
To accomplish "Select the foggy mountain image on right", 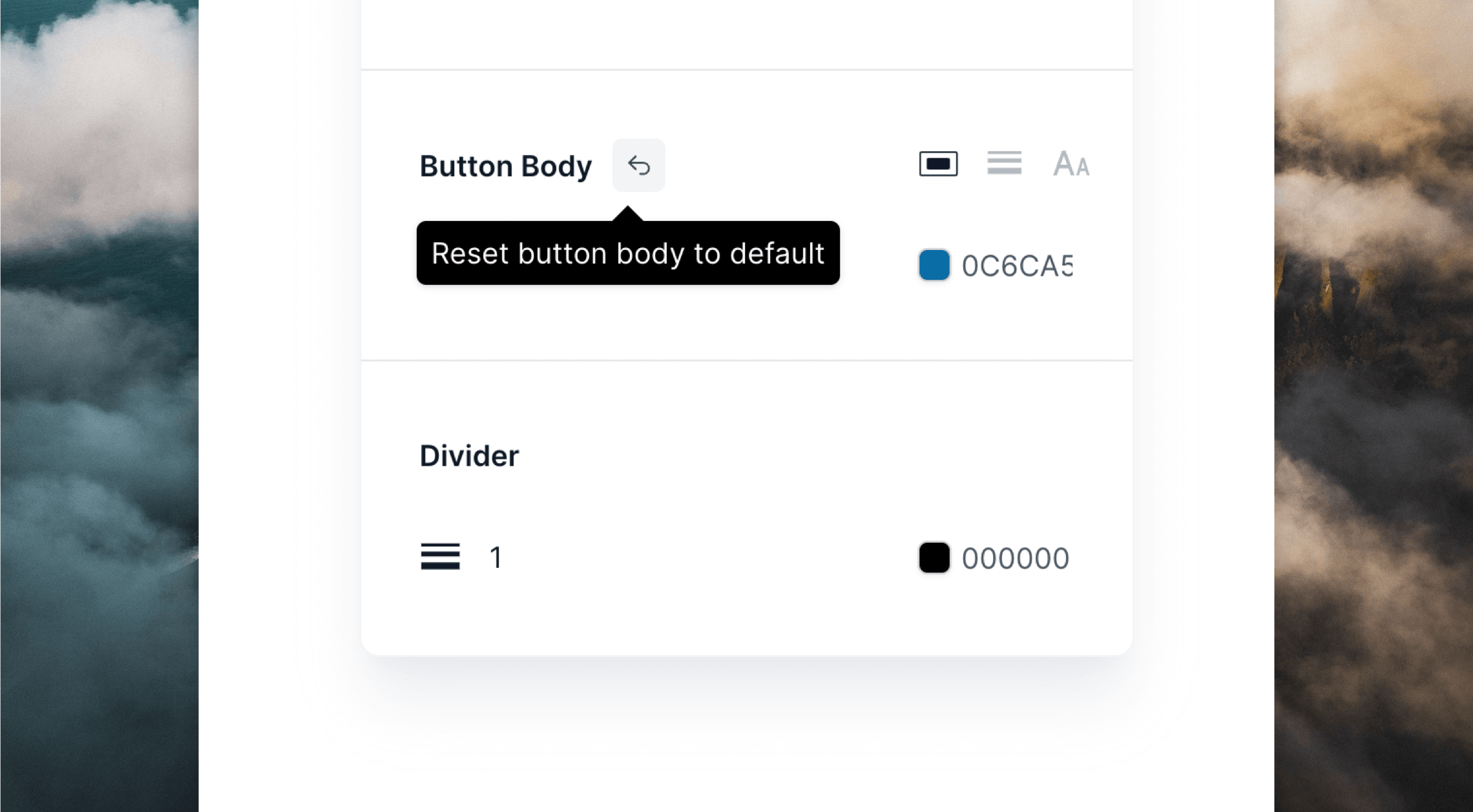I will click(x=1374, y=406).
